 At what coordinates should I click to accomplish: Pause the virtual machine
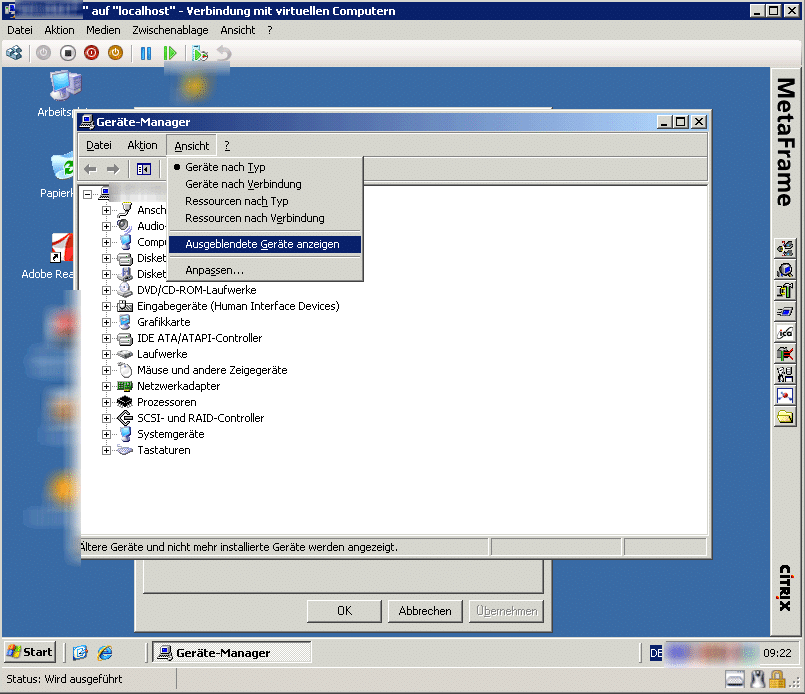pos(146,53)
